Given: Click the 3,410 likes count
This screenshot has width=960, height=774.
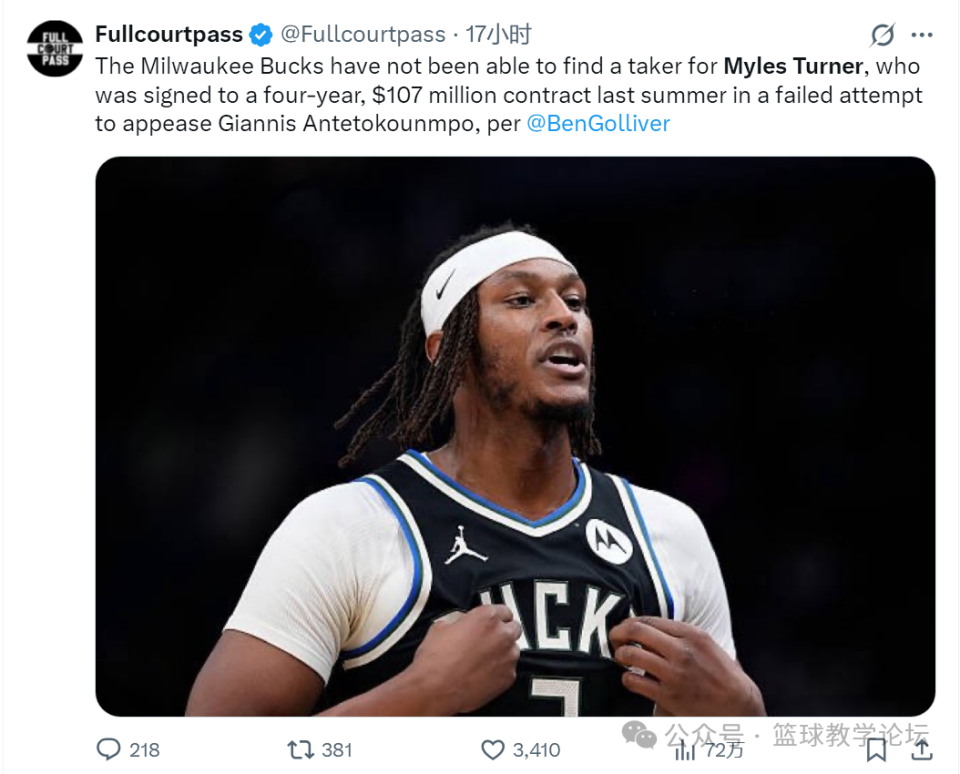Looking at the screenshot, I should click(x=536, y=750).
